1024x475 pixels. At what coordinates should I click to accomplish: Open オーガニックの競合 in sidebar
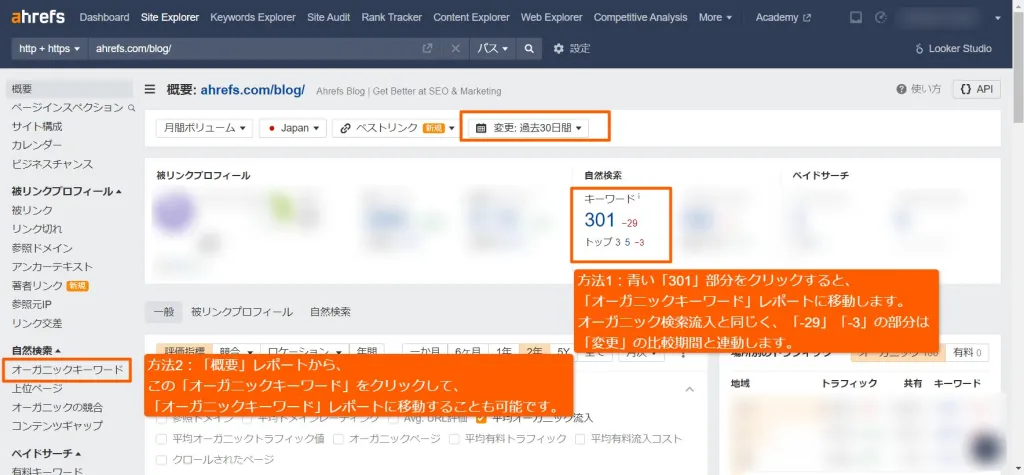[x=57, y=407]
